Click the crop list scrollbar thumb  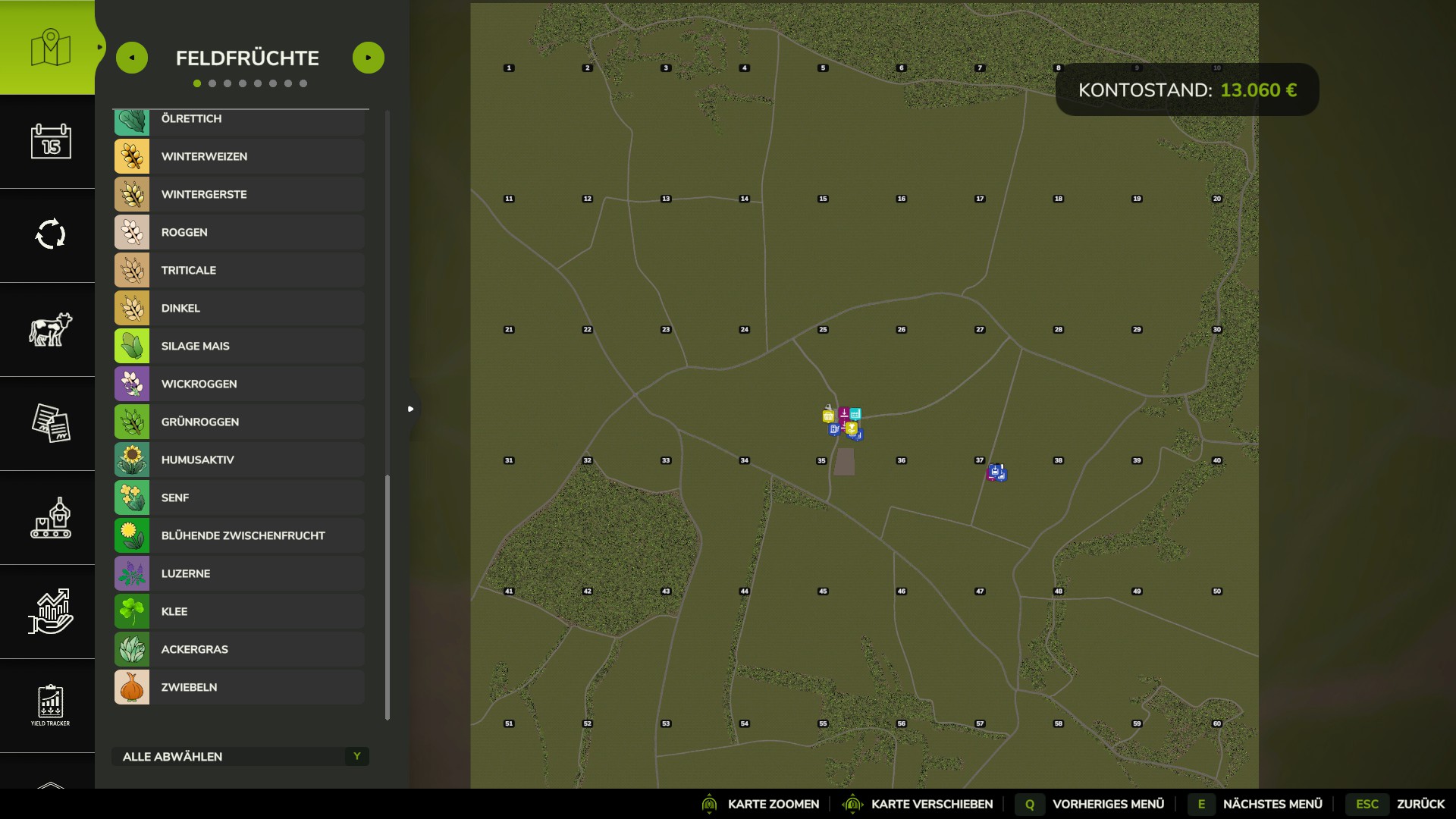tap(388, 598)
